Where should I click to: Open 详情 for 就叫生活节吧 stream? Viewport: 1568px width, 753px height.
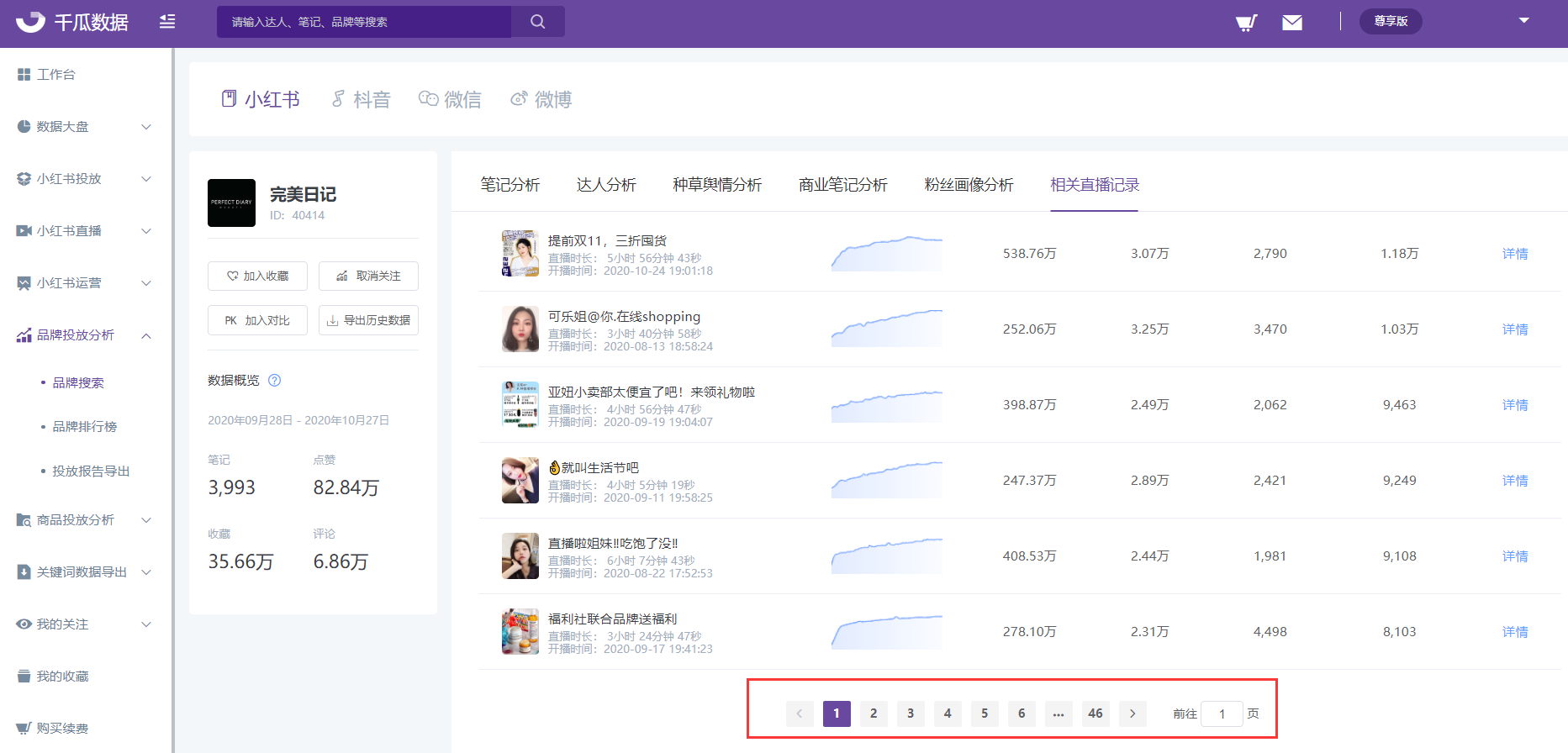pos(1515,481)
